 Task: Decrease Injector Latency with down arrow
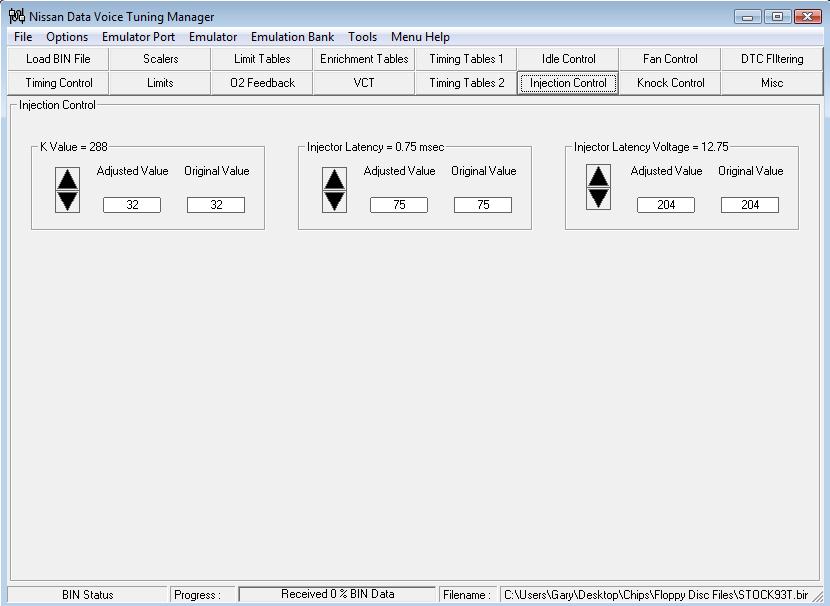click(x=334, y=200)
